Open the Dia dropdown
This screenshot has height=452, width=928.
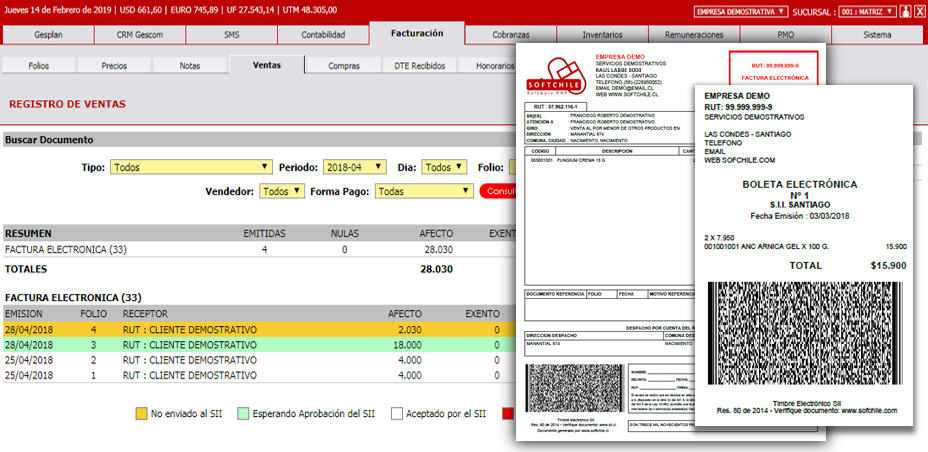[444, 167]
